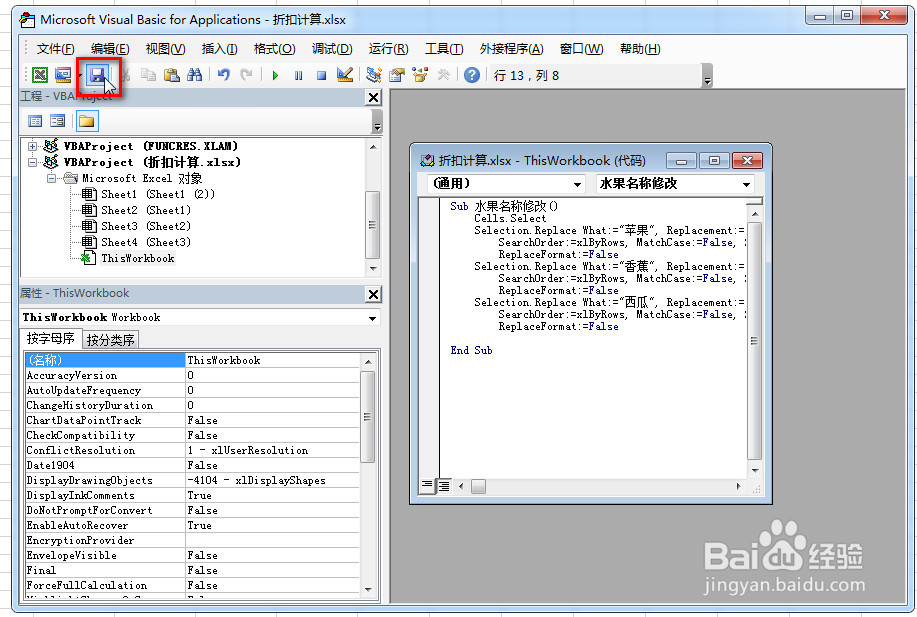Switch to the Microsoft Excel view icon
This screenshot has height=617, width=917.
point(40,75)
